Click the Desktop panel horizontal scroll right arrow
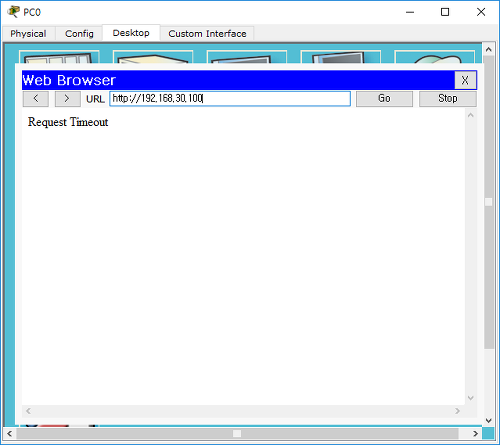 click(x=476, y=434)
